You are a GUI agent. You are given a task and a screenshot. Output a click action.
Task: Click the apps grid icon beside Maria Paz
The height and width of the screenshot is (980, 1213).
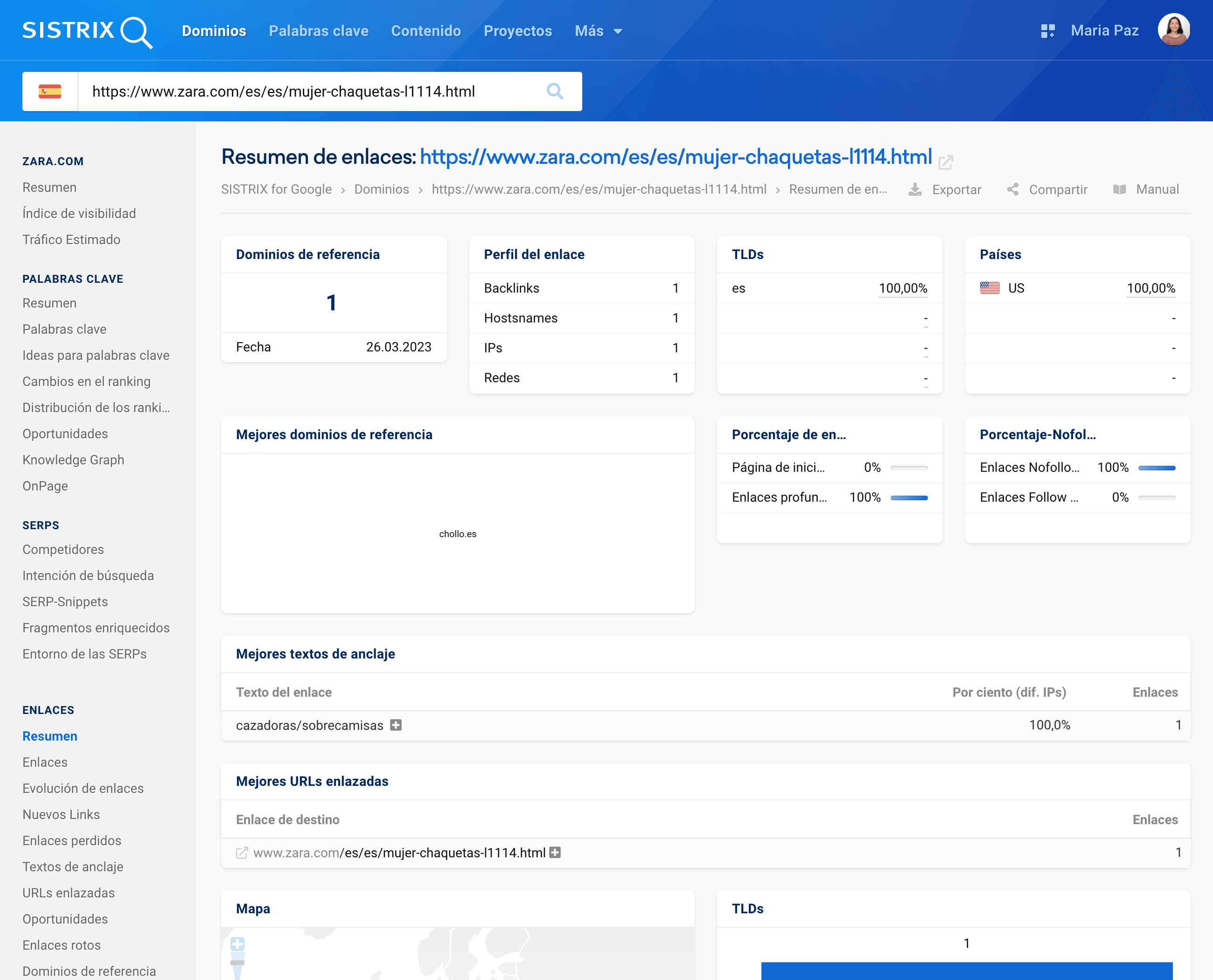pyautogui.click(x=1048, y=31)
